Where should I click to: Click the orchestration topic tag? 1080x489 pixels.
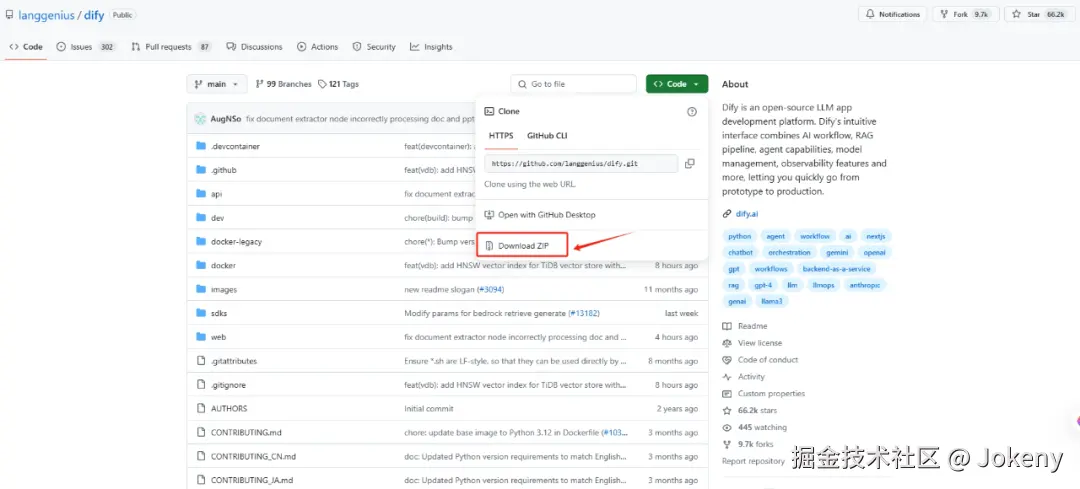click(x=789, y=253)
